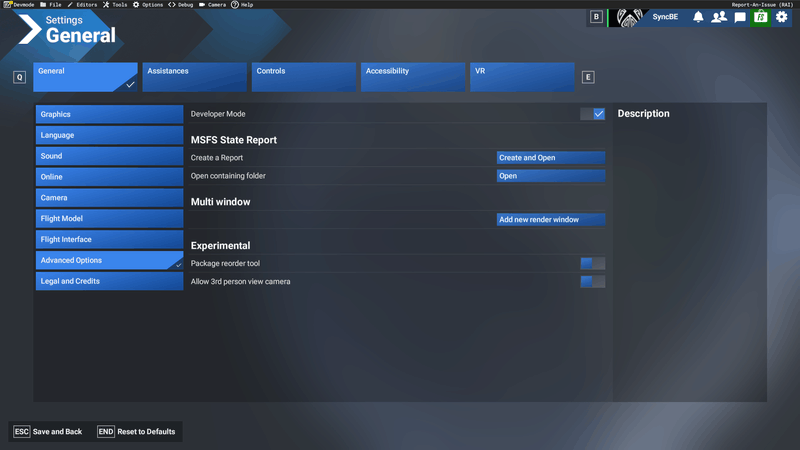The width and height of the screenshot is (800, 450).
Task: Open the chat messages icon
Action: (x=740, y=17)
